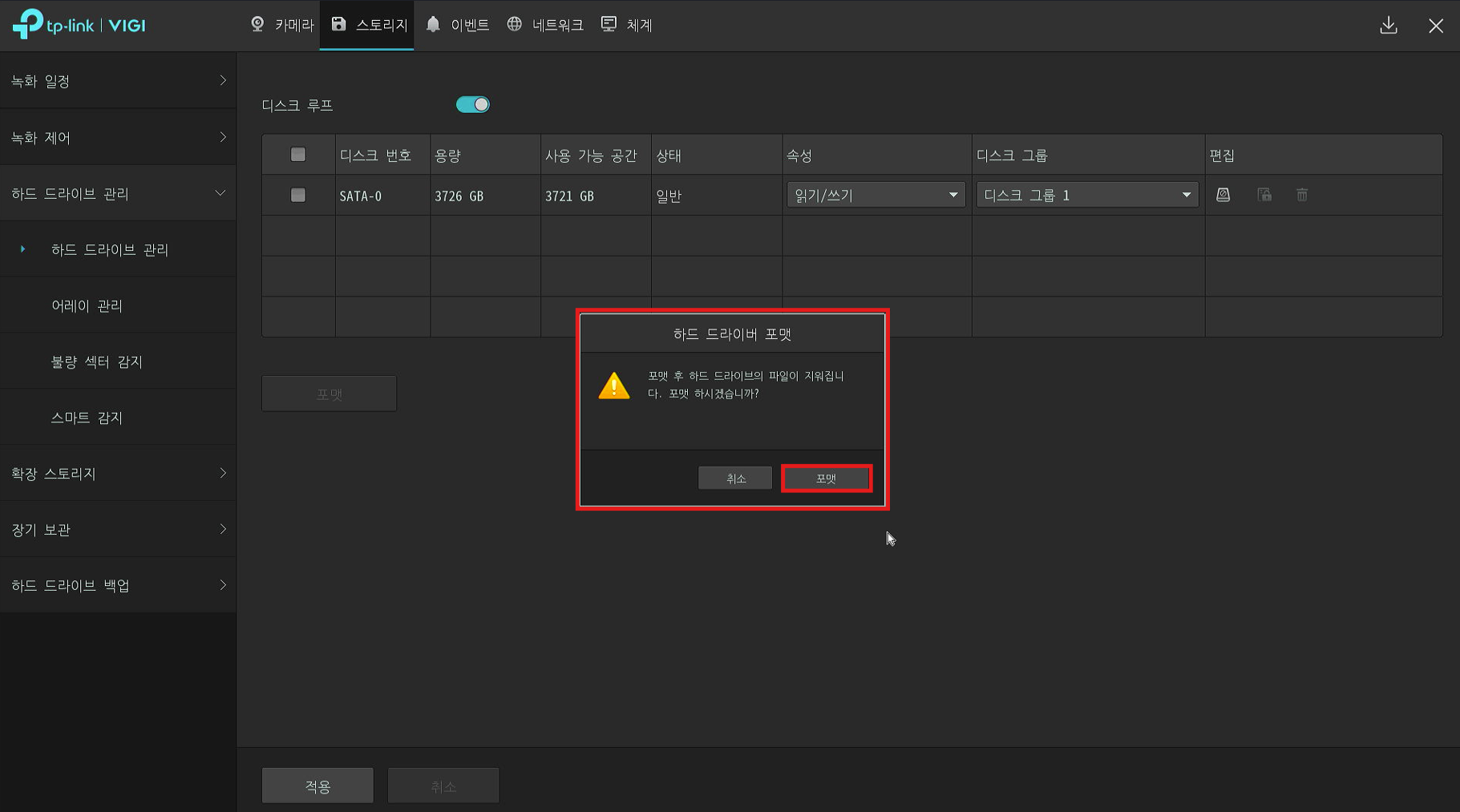Toggle the 디스크 루프 switch off
This screenshot has height=812, width=1460.
point(472,105)
